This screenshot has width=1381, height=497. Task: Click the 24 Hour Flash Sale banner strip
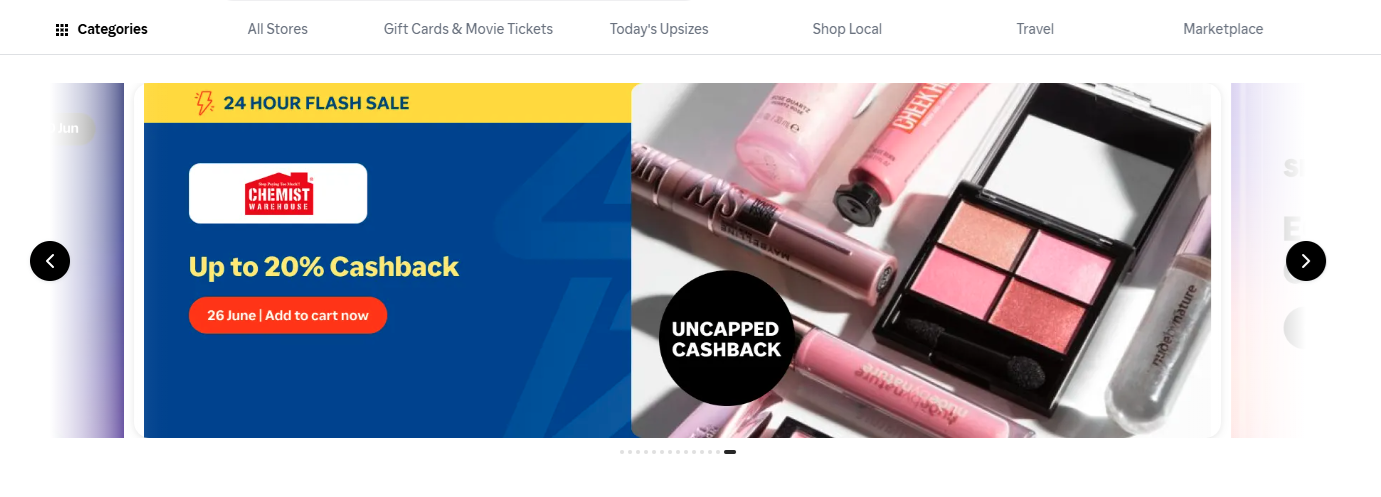pos(388,103)
